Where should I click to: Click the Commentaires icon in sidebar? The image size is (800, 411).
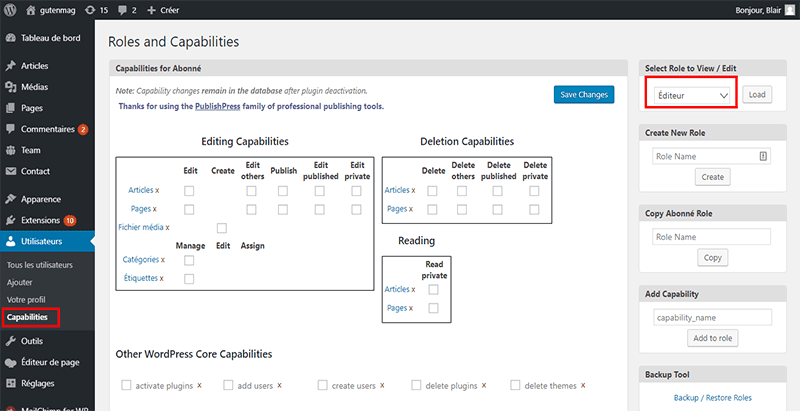[x=11, y=130]
